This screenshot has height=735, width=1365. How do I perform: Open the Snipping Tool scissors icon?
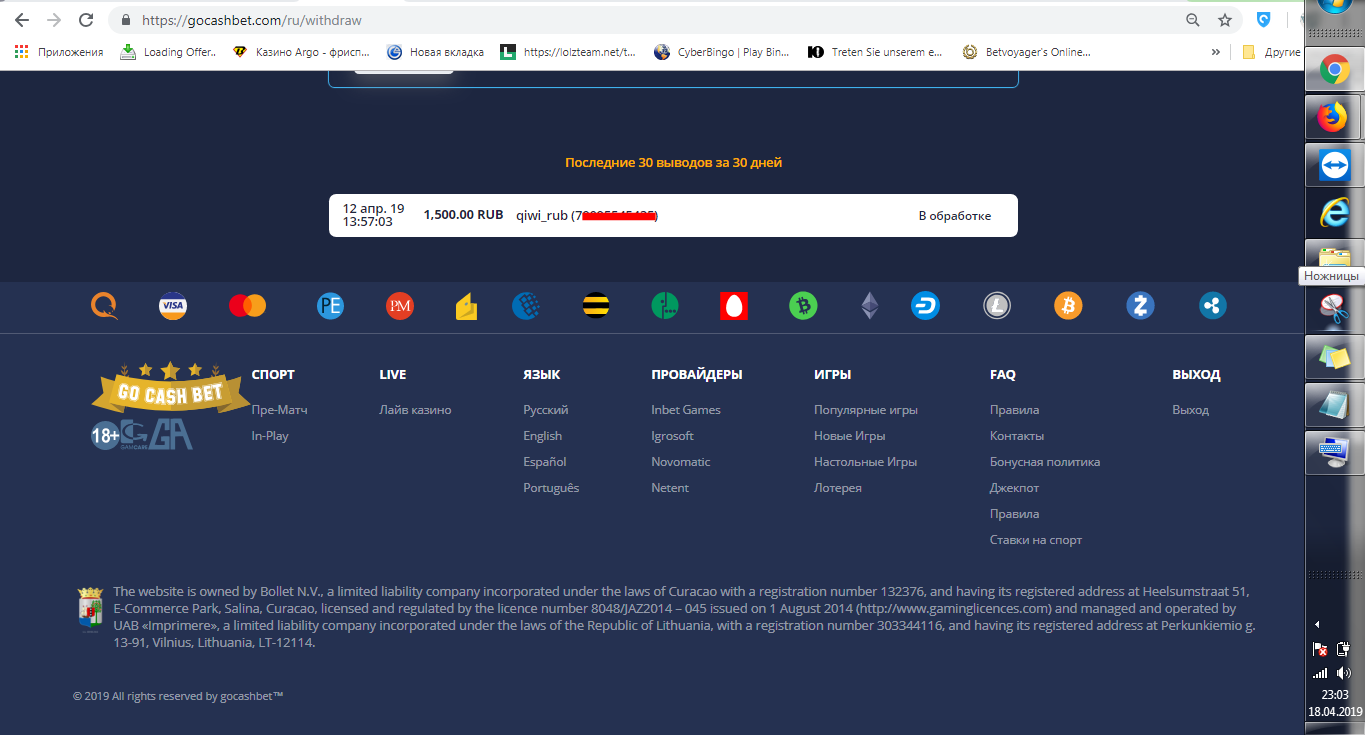[1334, 309]
